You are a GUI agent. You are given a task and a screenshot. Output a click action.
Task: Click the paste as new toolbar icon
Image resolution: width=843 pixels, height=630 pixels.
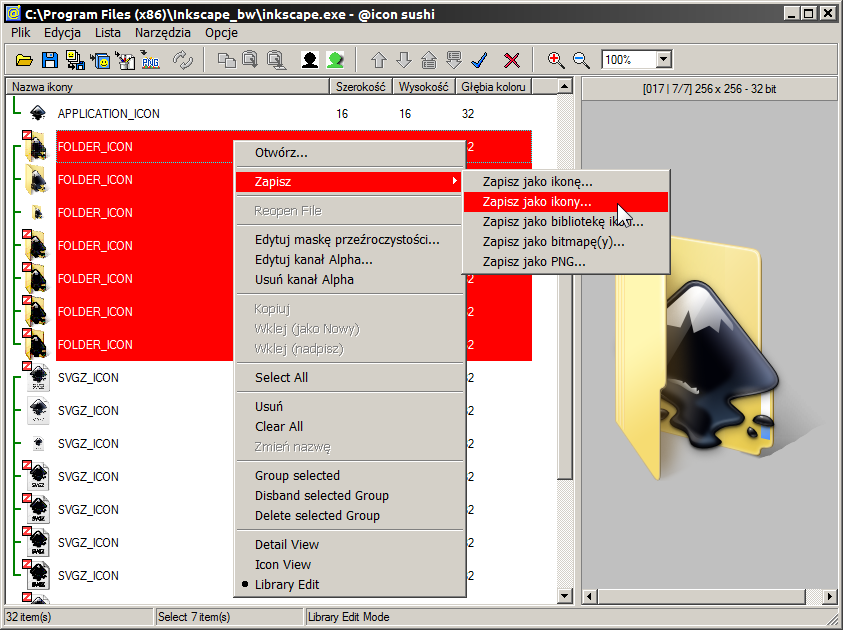[251, 60]
